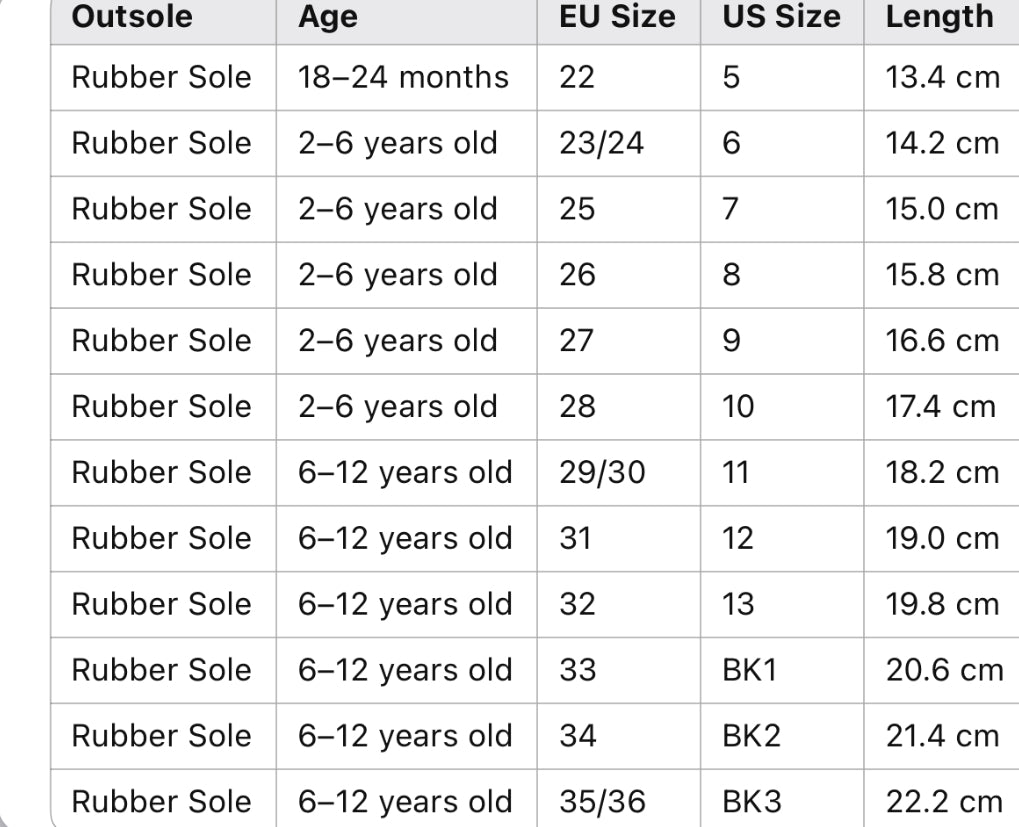This screenshot has height=827, width=1019.
Task: Click the Length column header
Action: click(939, 17)
